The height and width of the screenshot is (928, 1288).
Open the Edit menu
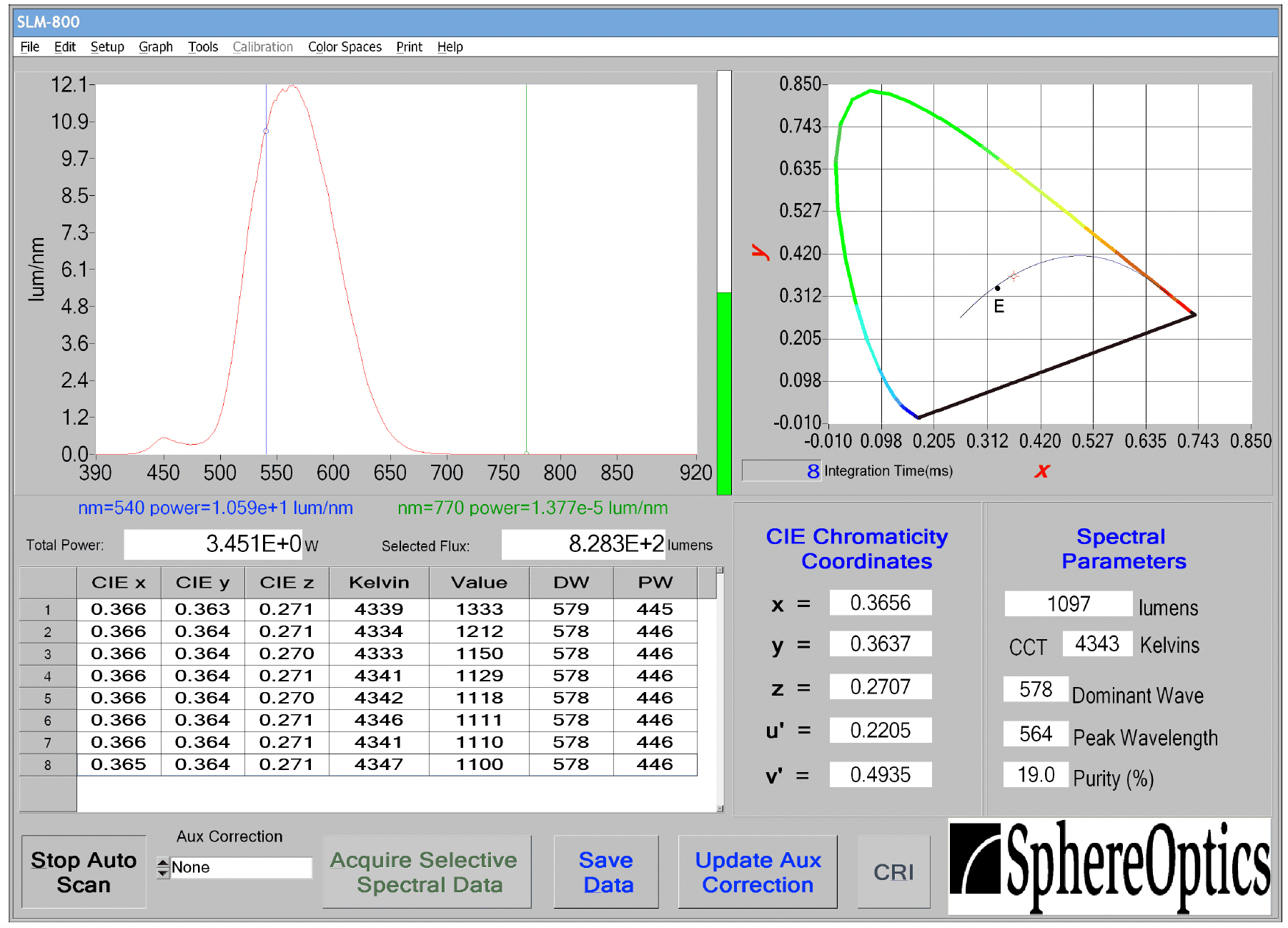[x=65, y=47]
